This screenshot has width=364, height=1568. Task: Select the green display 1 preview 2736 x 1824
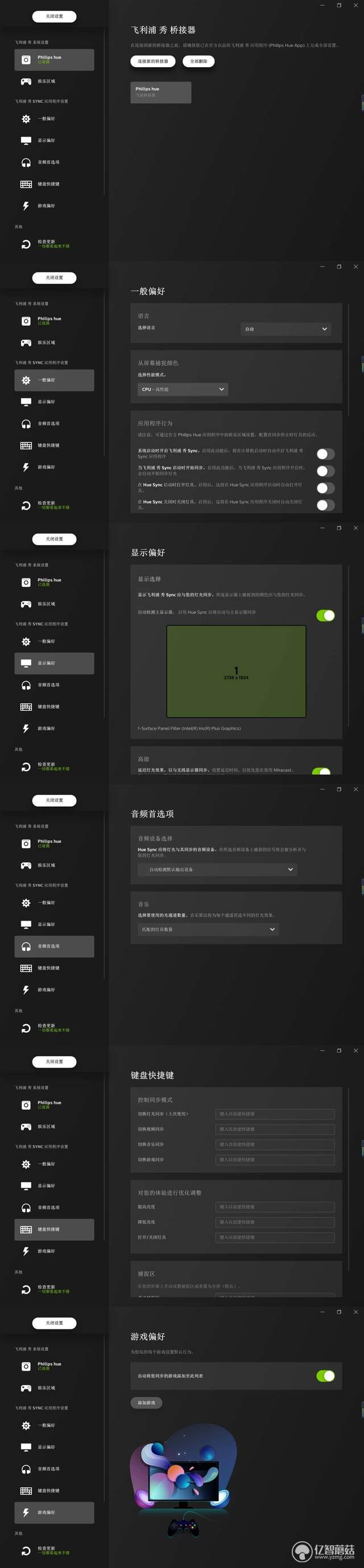pyautogui.click(x=237, y=671)
